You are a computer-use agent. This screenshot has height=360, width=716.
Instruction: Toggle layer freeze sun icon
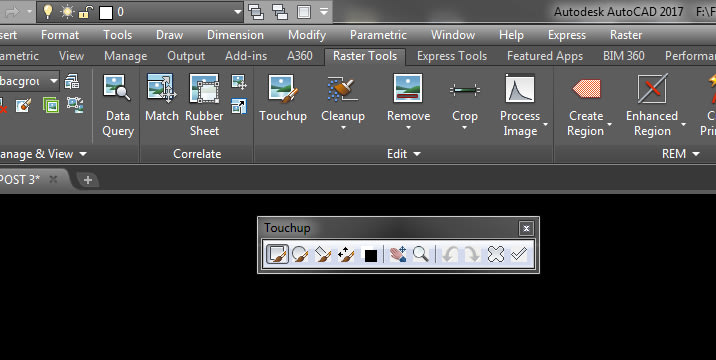click(67, 12)
